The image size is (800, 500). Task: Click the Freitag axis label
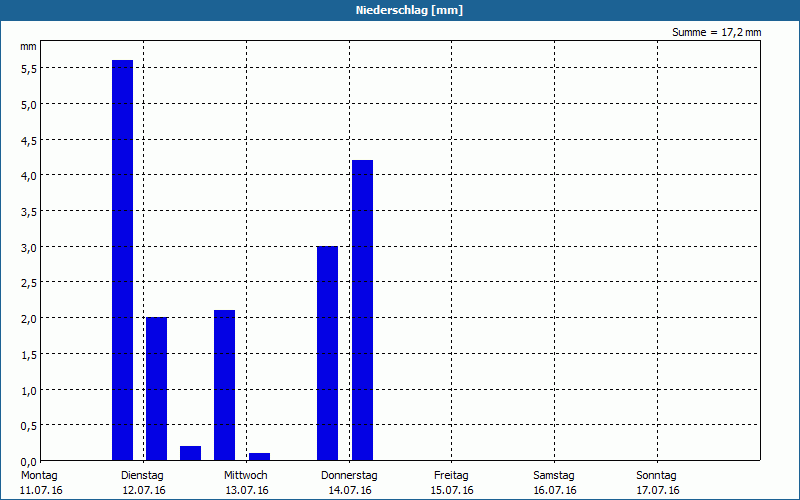coord(451,476)
